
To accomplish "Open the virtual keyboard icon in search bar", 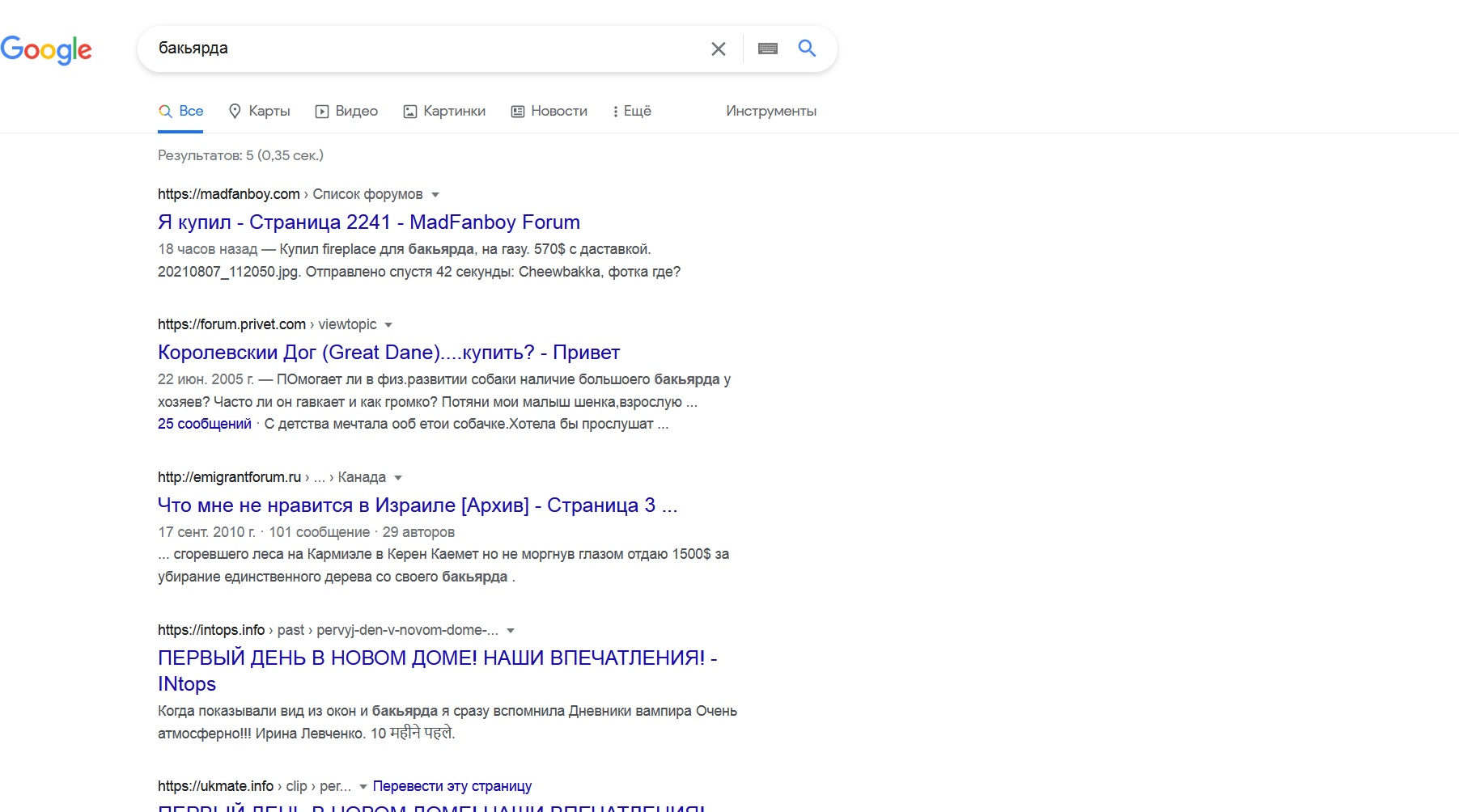I will coord(767,49).
